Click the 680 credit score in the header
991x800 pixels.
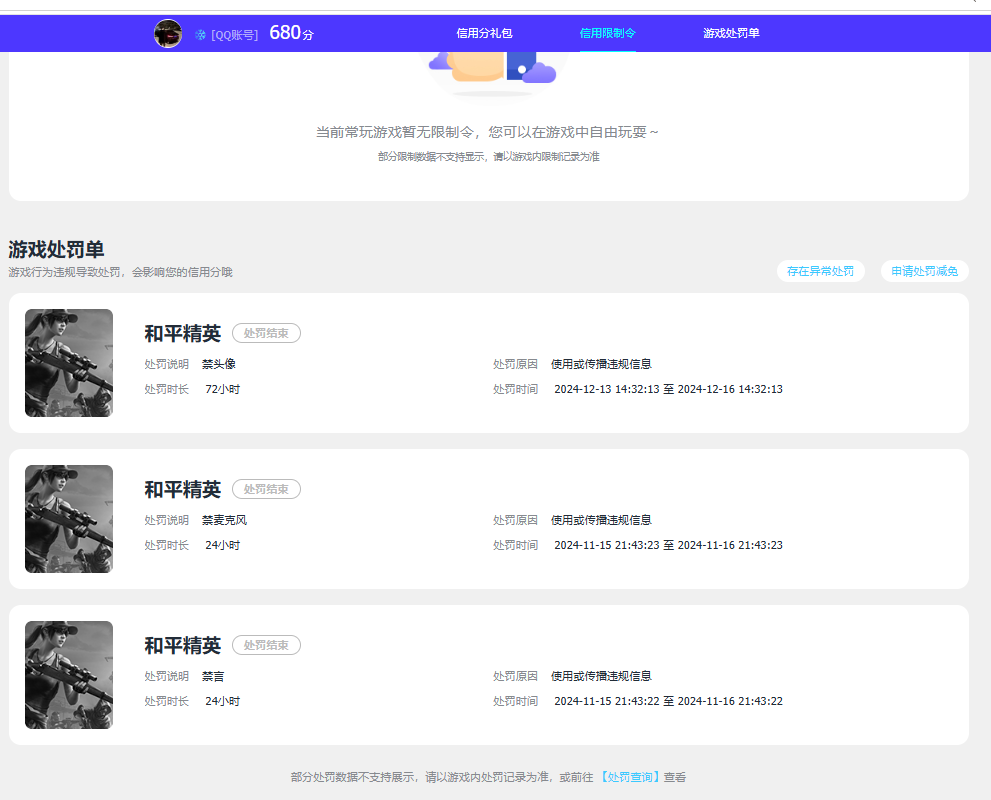[291, 32]
